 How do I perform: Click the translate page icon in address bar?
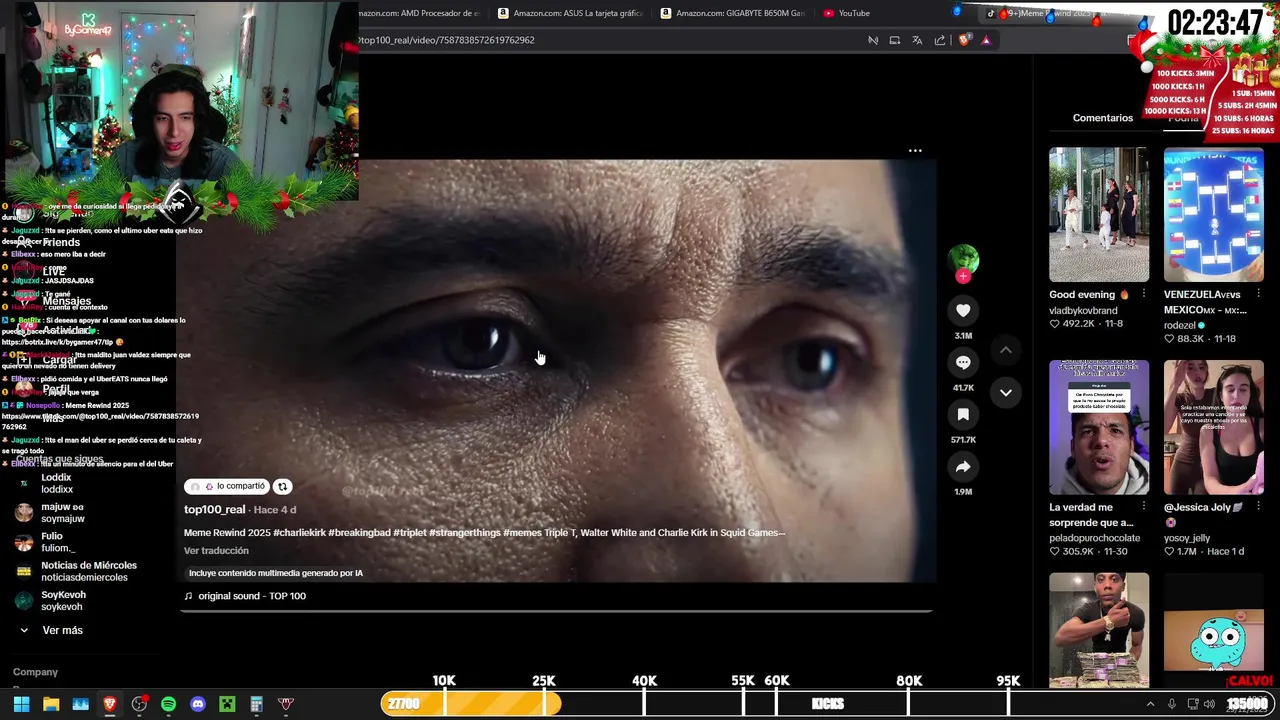pyautogui.click(x=917, y=40)
